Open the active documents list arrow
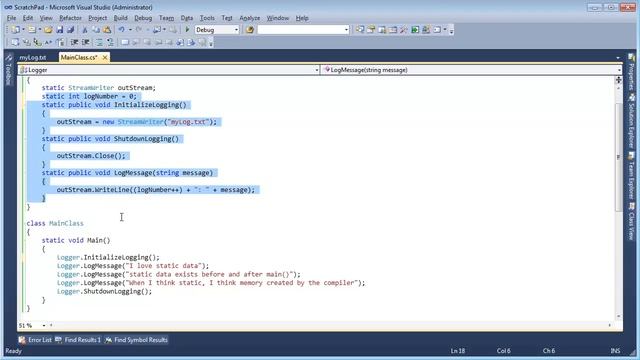The height and width of the screenshot is (360, 640). coord(618,58)
